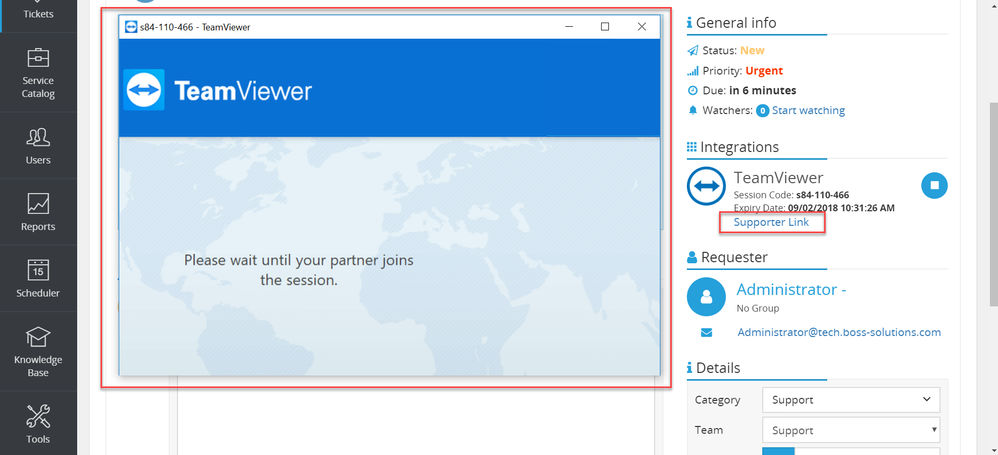The image size is (998, 455).
Task: Open the Scheduler calendar icon
Action: click(38, 270)
